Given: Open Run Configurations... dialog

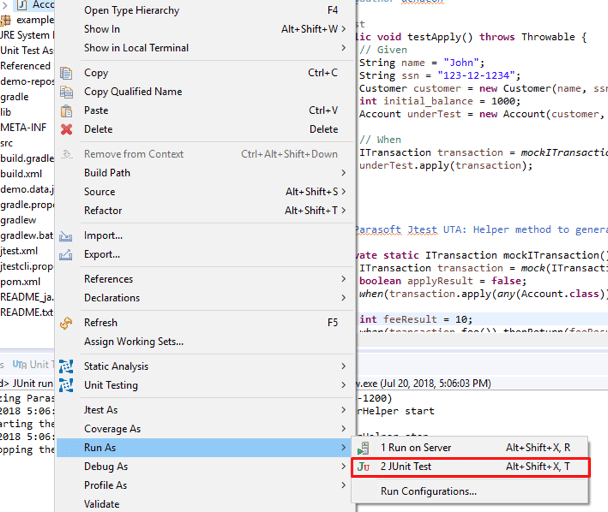Looking at the screenshot, I should pos(428,491).
